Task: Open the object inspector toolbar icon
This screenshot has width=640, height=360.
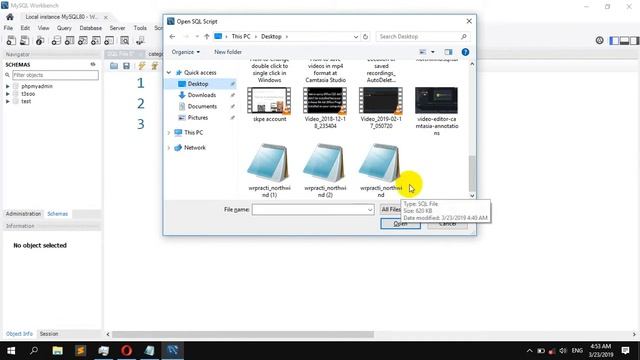Action: point(40,40)
